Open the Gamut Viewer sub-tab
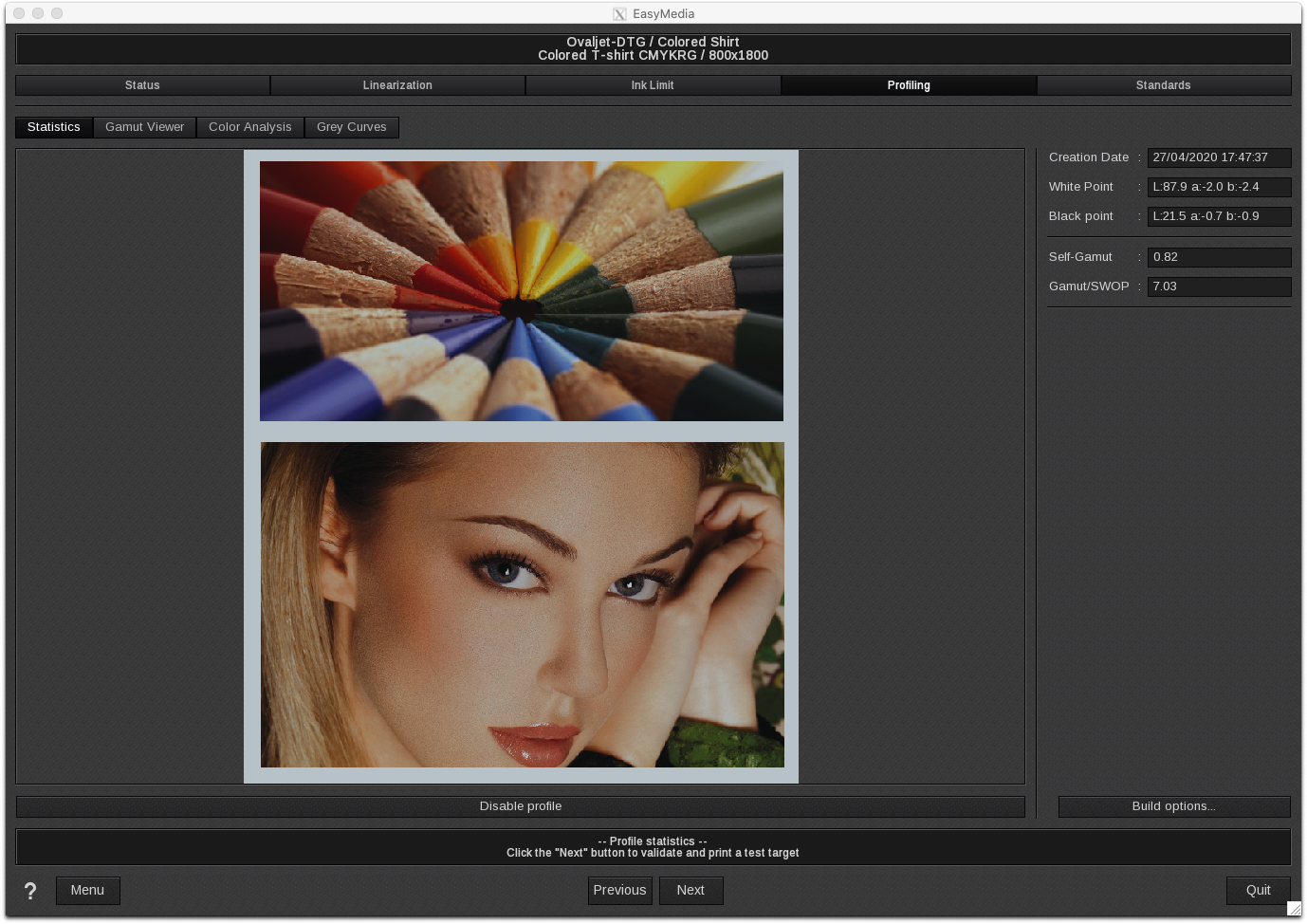The image size is (1307, 924). (144, 127)
